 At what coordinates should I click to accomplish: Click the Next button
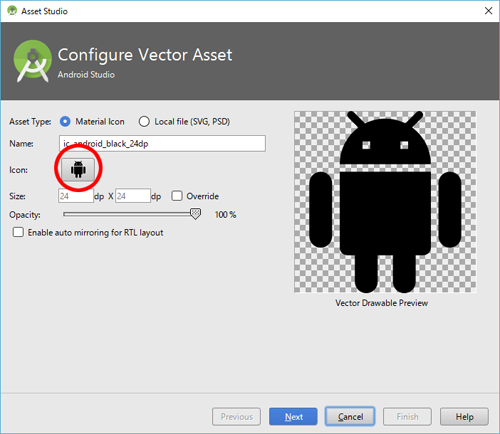coord(293,417)
